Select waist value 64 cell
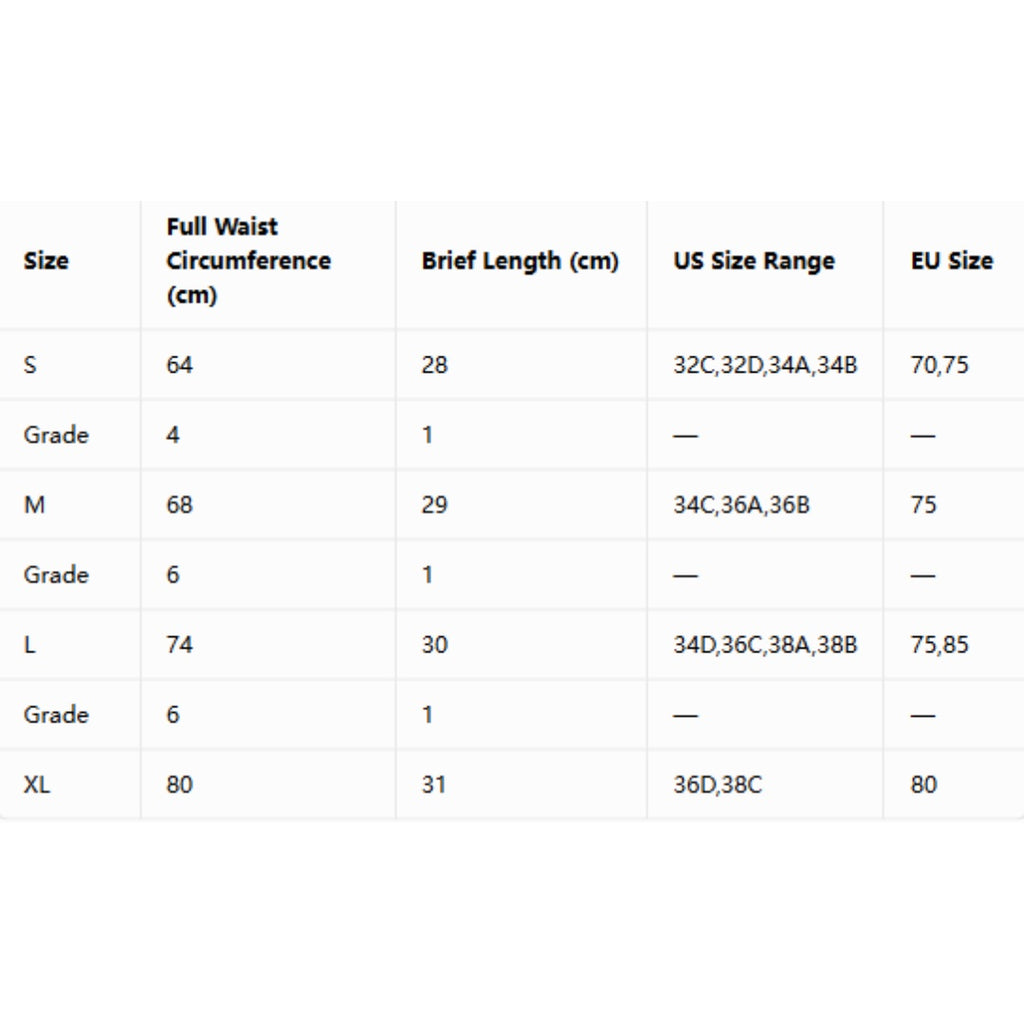1024x1024 pixels. (x=180, y=364)
